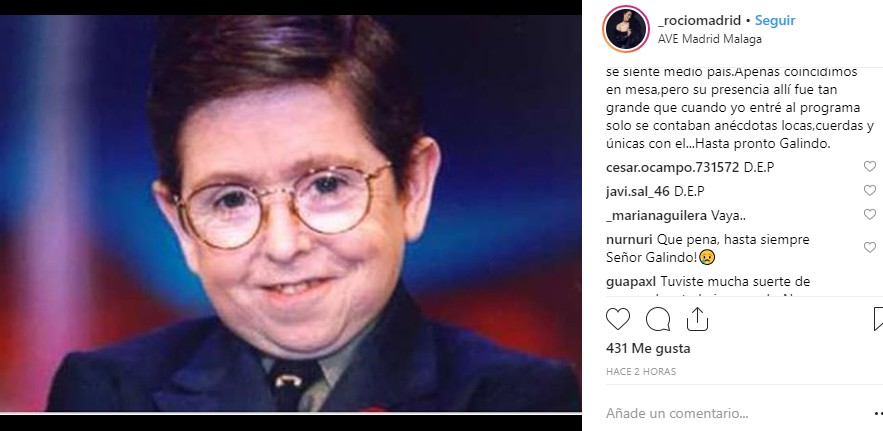The image size is (883, 431).
Task: Open the HACE 2 HORAS timestamp
Action: (x=641, y=371)
